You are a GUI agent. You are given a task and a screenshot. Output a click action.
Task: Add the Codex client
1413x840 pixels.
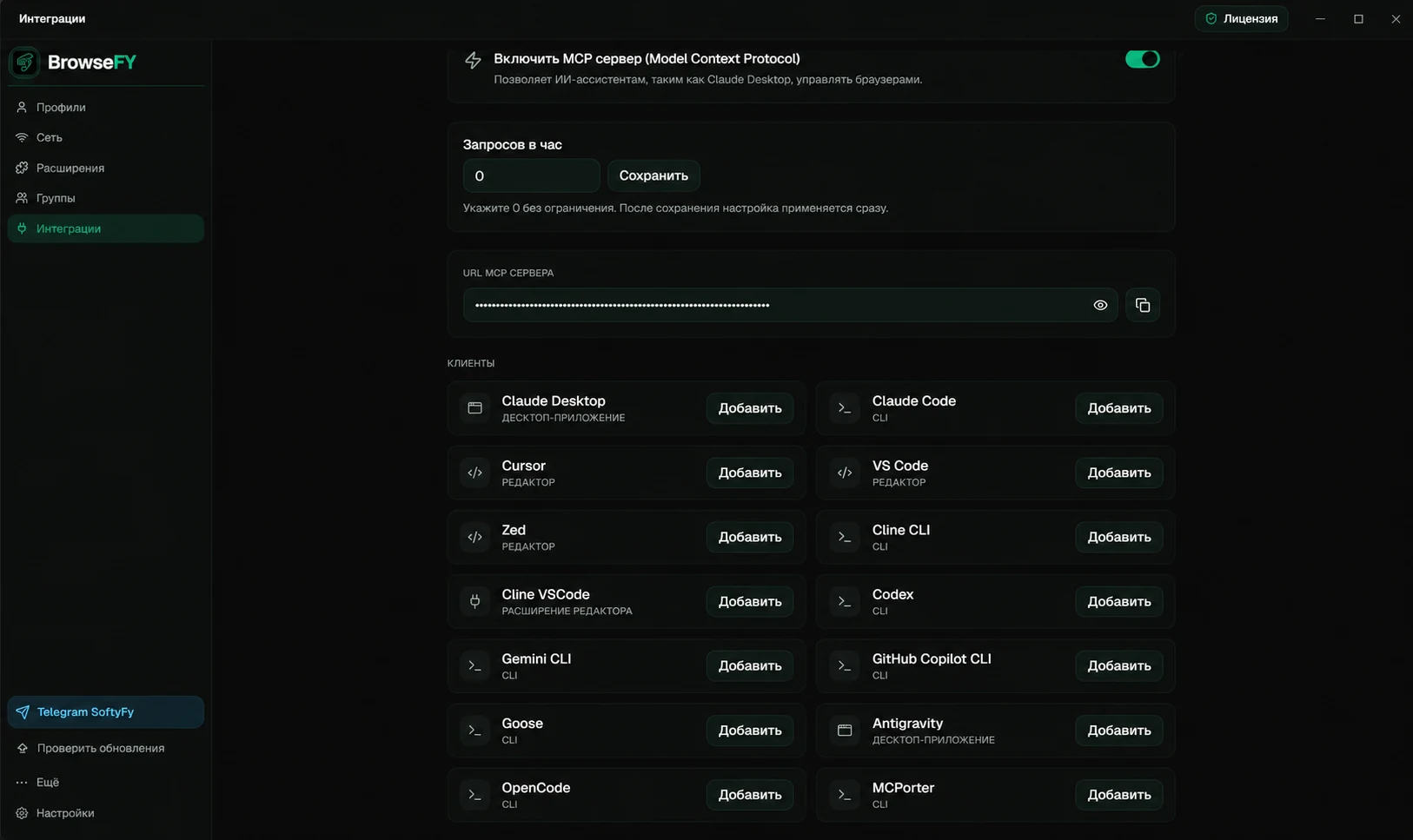1119,601
